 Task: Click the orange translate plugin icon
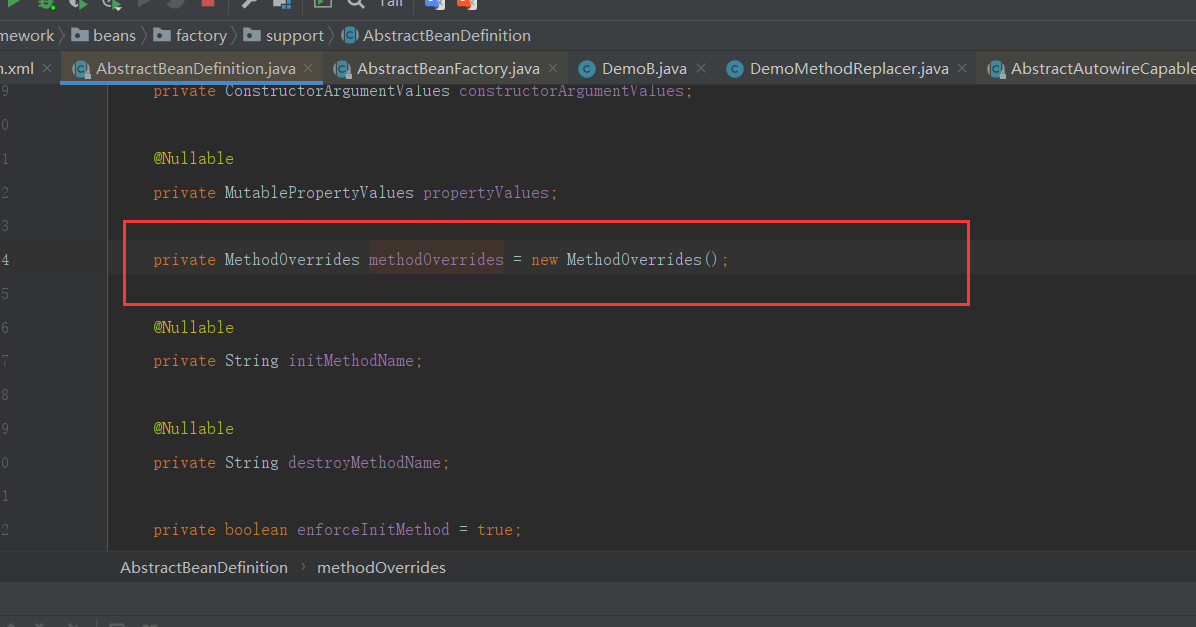pyautogui.click(x=467, y=3)
